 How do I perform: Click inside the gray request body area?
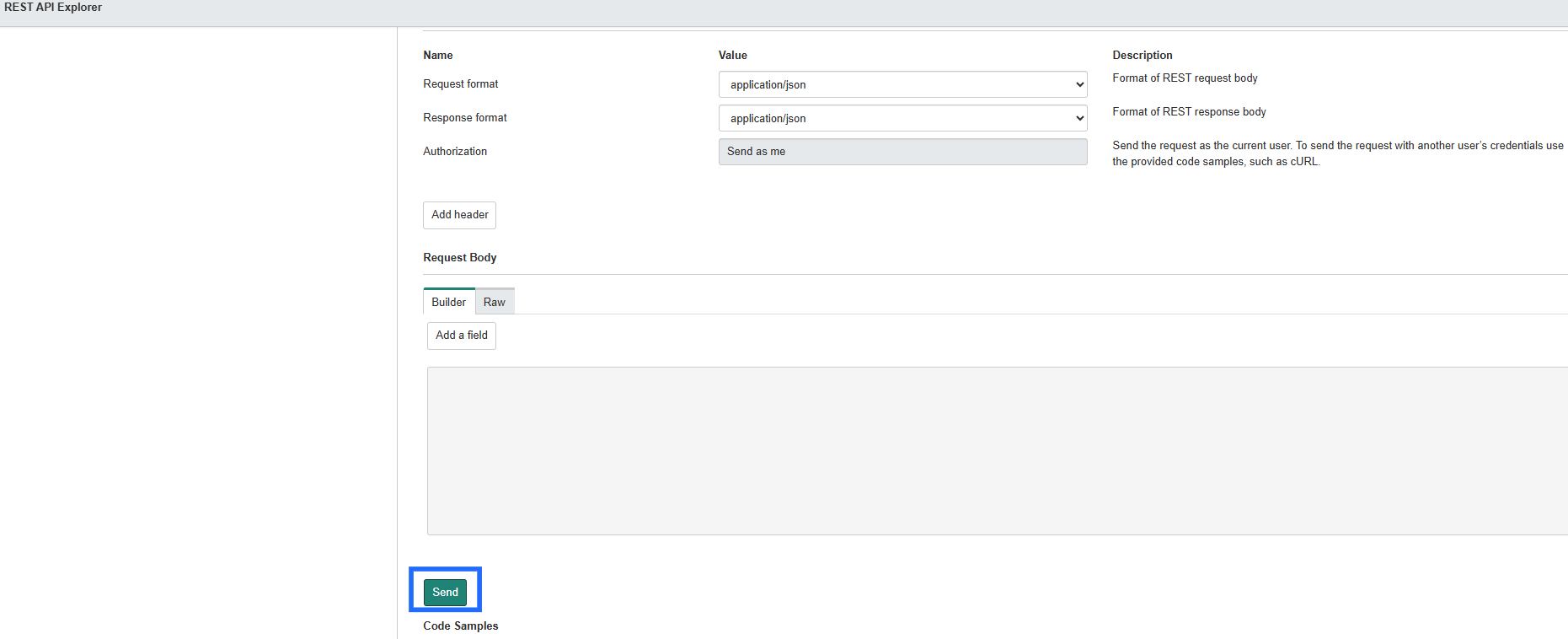point(994,450)
